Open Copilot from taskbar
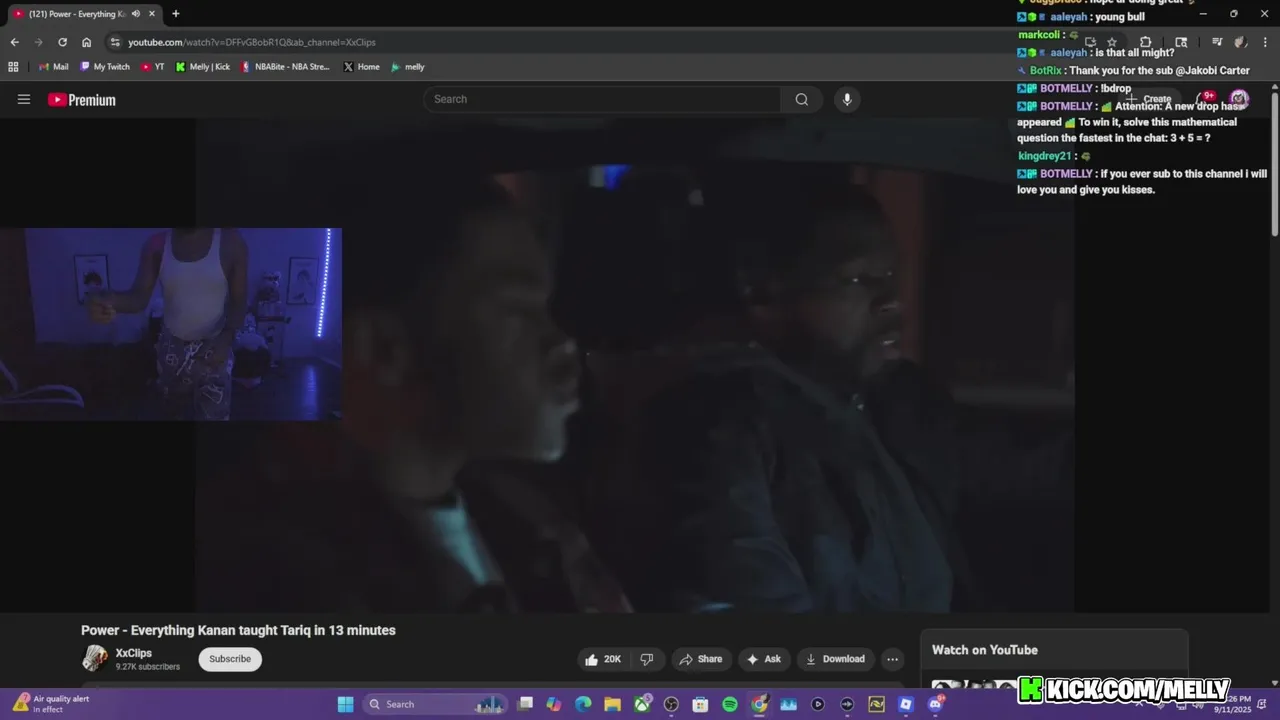The width and height of the screenshot is (1280, 720). [x=554, y=704]
